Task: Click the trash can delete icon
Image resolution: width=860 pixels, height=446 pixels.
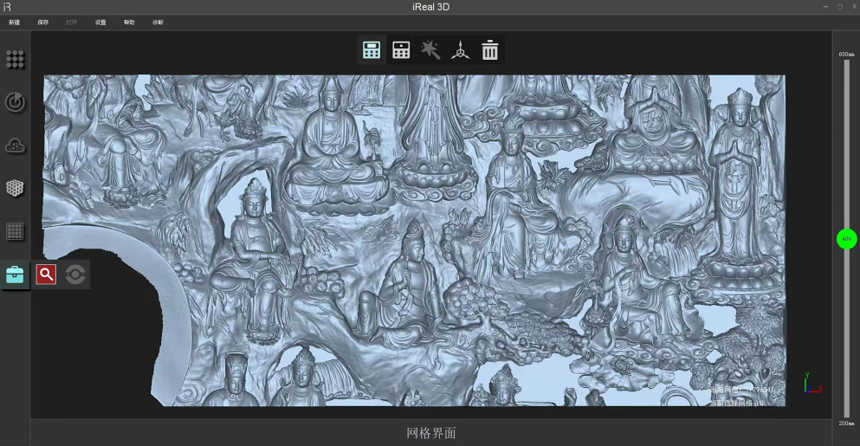Action: coord(490,50)
